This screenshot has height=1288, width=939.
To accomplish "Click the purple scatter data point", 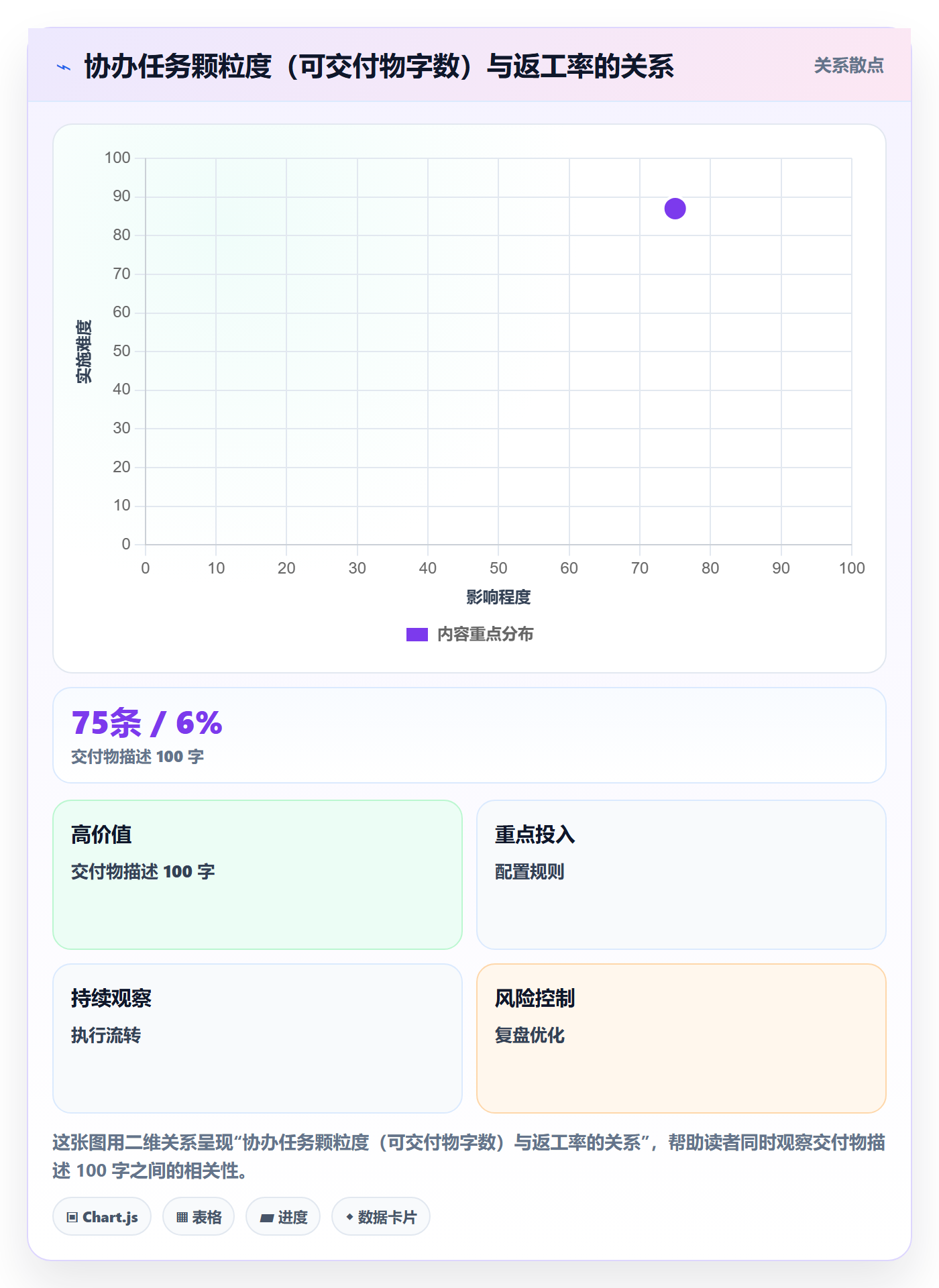I will point(675,209).
